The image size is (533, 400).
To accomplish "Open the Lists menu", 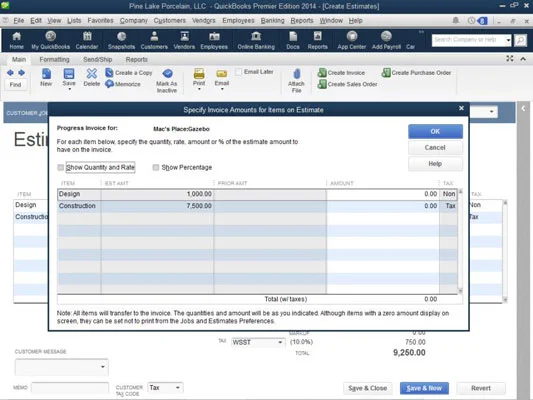I will (x=74, y=20).
